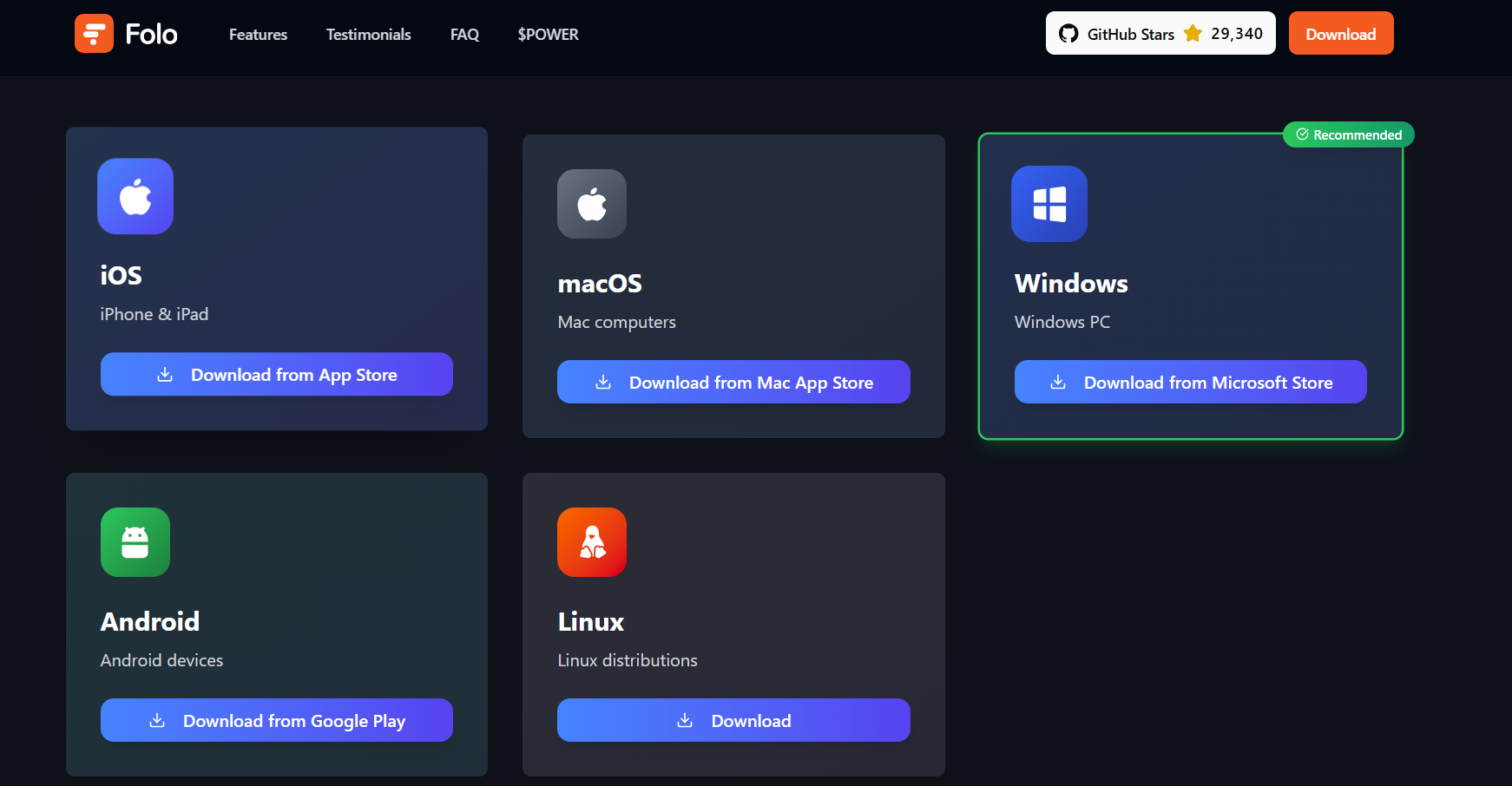
Task: Click the macOS heading
Action: click(600, 284)
